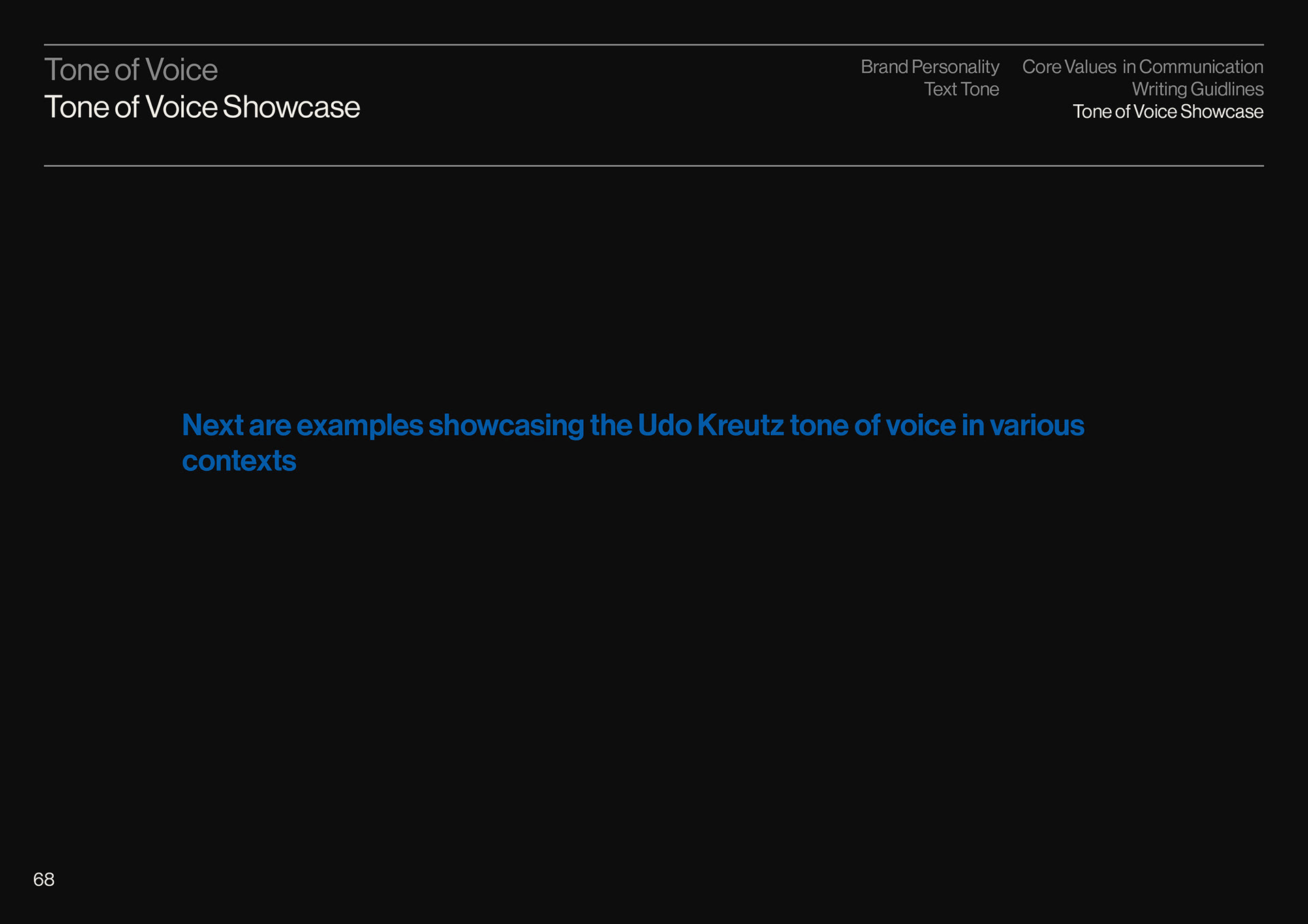Click the gray Tone of Voice chapter heading
The height and width of the screenshot is (924, 1308).
pos(131,70)
